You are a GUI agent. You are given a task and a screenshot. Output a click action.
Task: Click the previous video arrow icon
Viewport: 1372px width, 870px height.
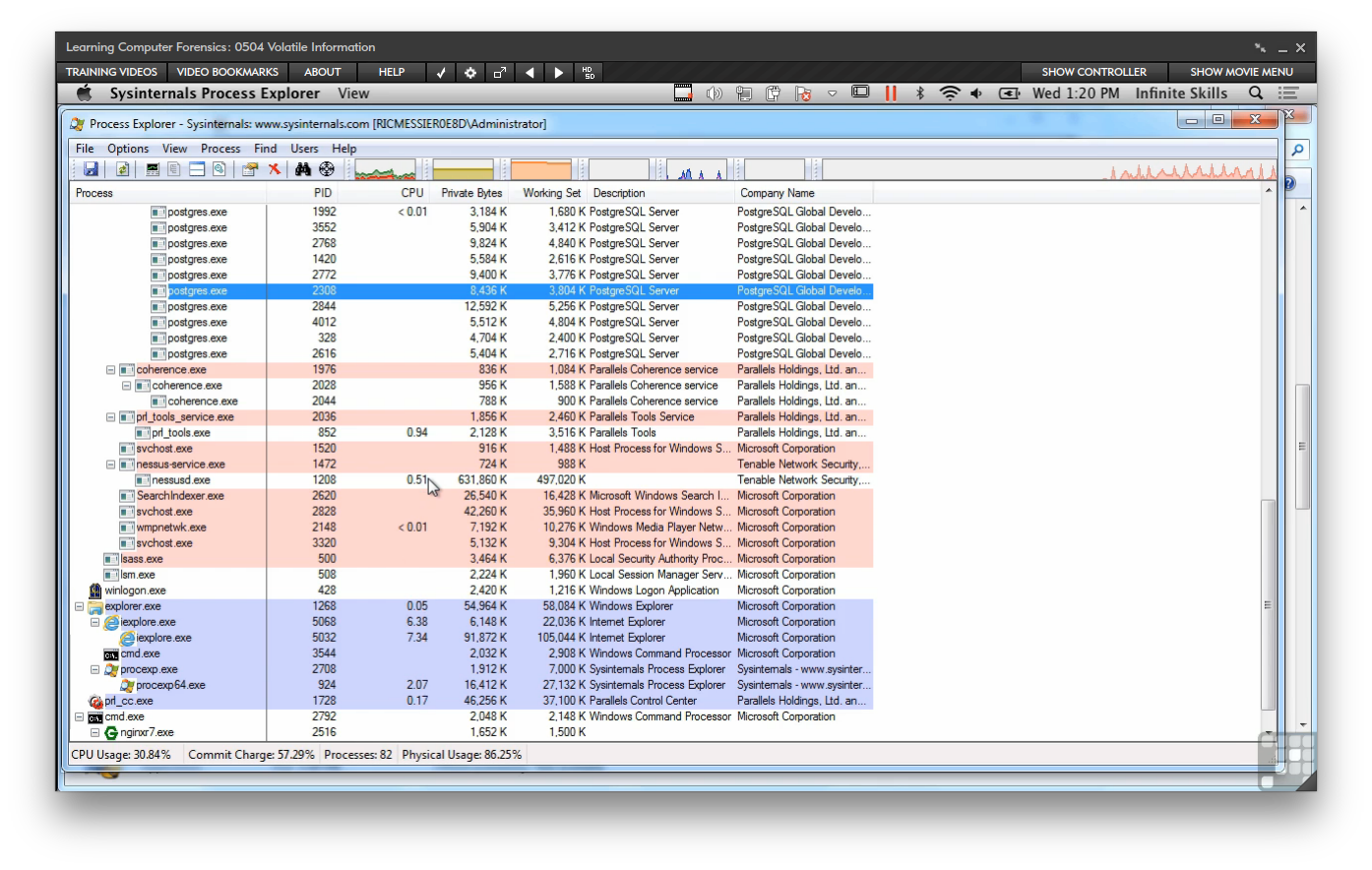point(530,72)
